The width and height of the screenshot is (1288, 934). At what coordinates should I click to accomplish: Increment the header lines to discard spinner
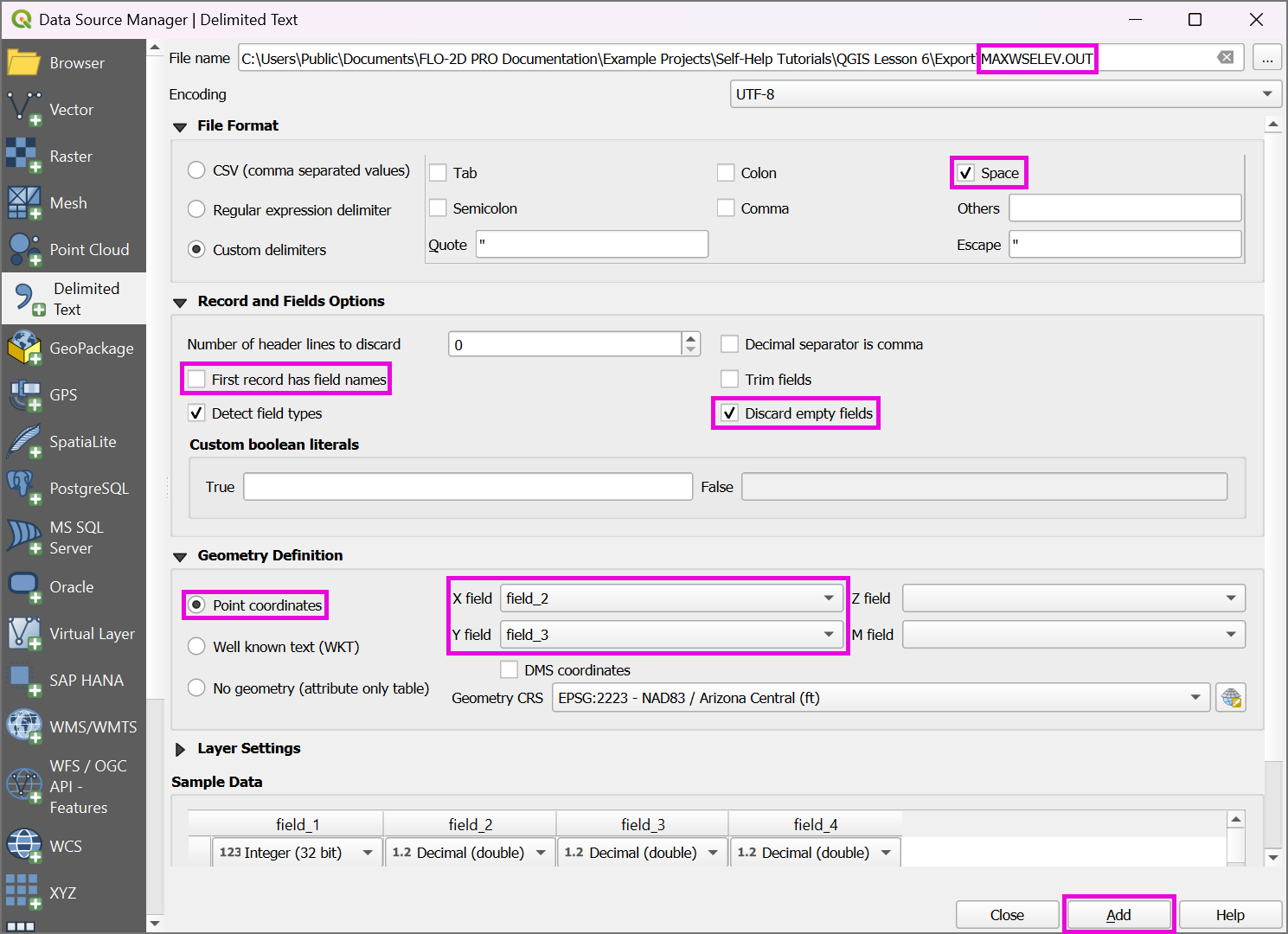[x=690, y=339]
